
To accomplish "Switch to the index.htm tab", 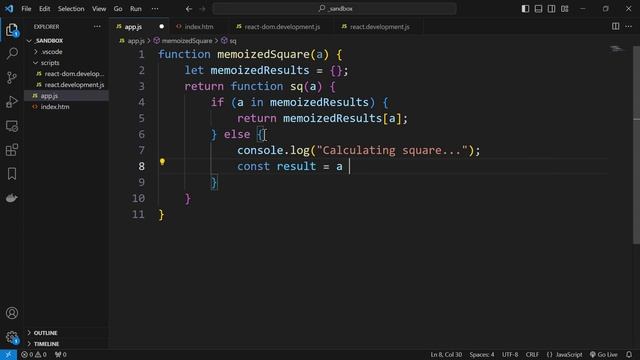I will [x=199, y=27].
